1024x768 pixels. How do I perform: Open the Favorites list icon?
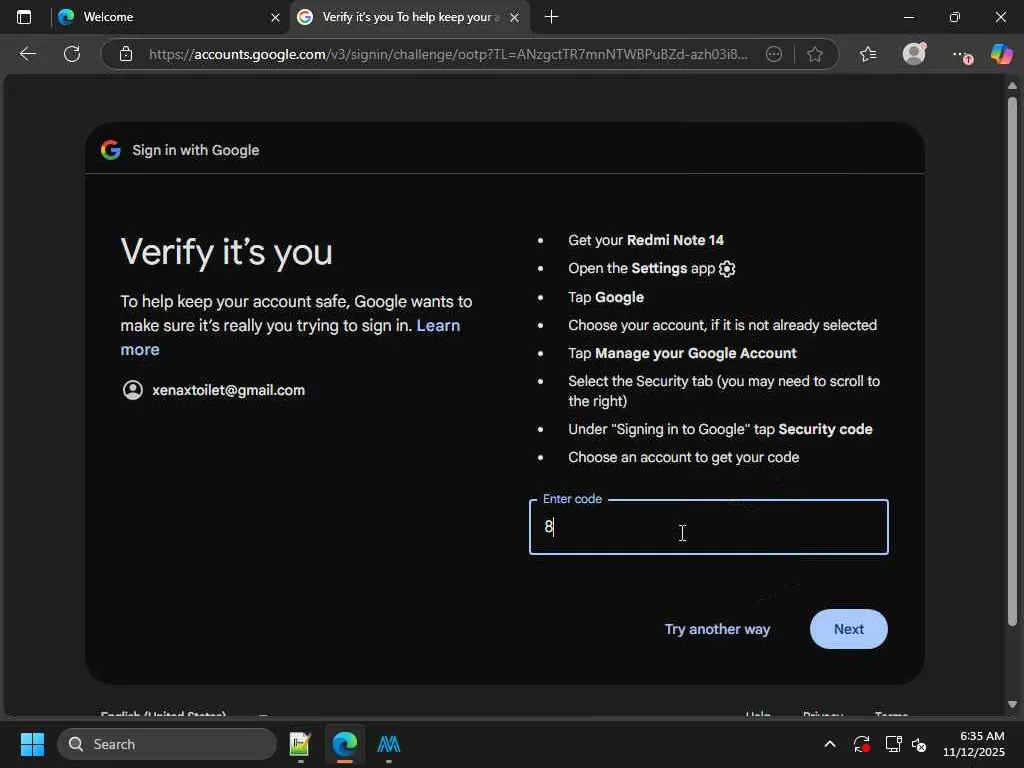point(868,54)
